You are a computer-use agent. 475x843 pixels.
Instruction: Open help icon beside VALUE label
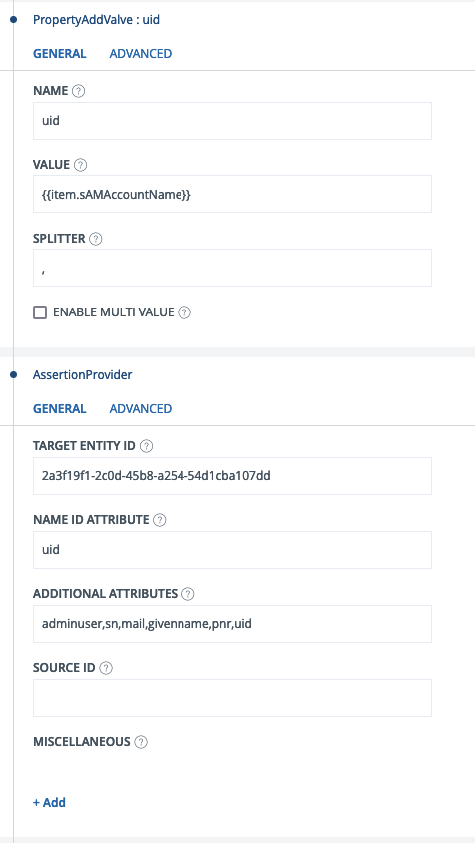coord(80,164)
